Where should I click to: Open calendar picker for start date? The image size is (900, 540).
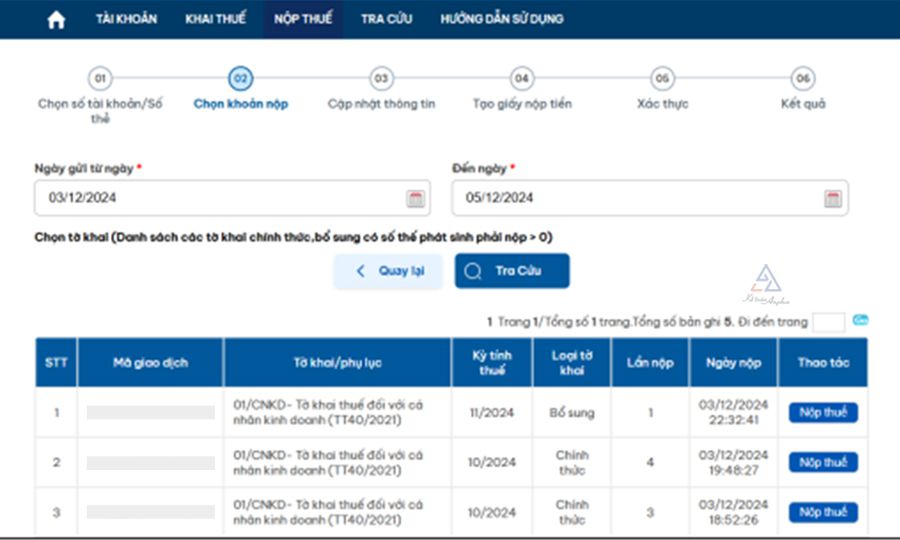[x=415, y=198]
